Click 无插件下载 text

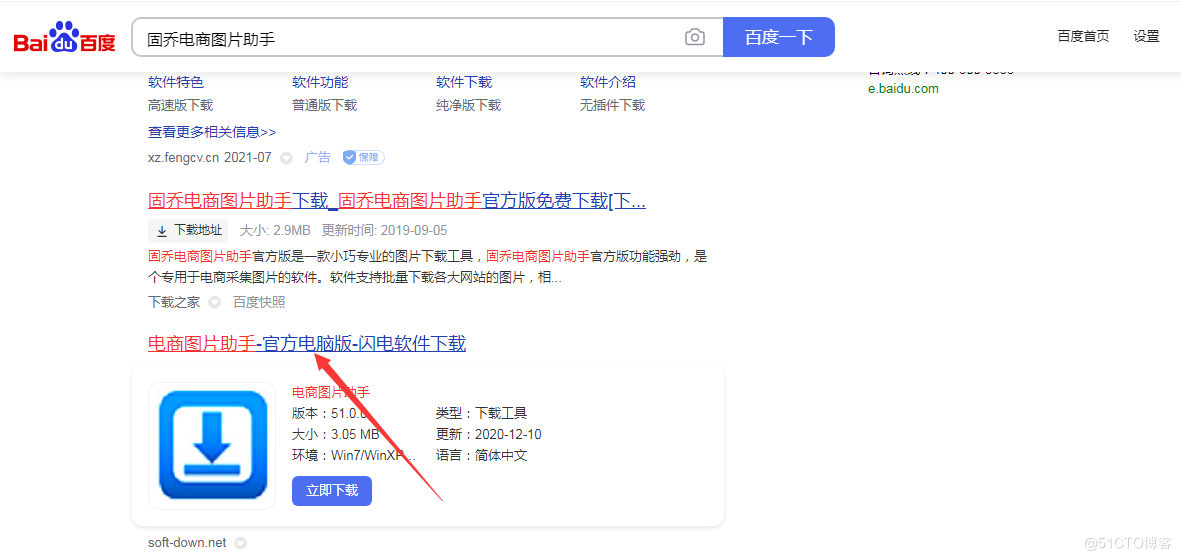(612, 105)
